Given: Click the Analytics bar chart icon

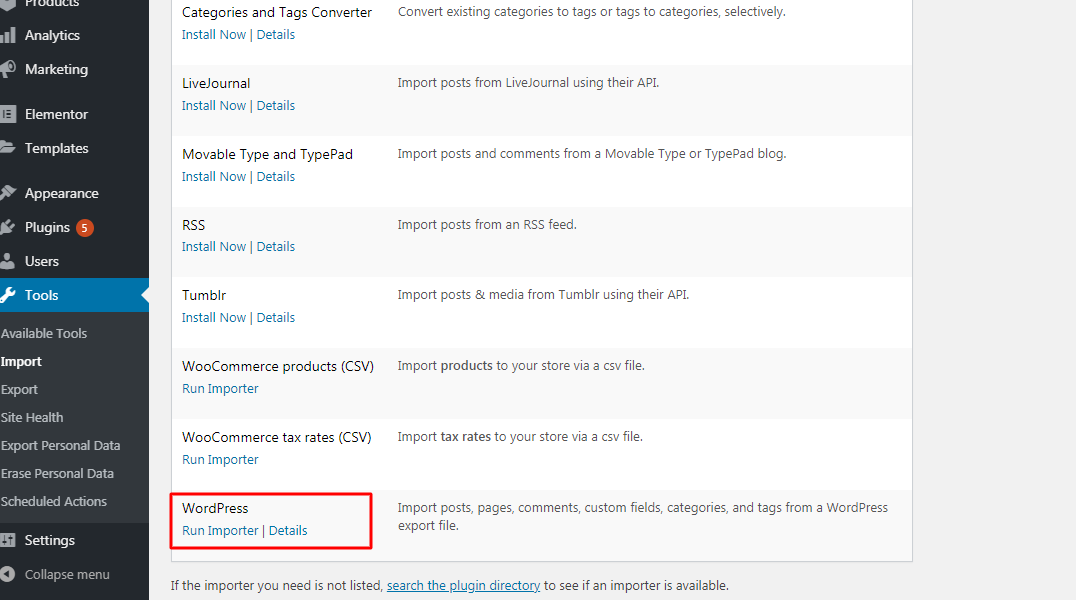Looking at the screenshot, I should [x=8, y=35].
